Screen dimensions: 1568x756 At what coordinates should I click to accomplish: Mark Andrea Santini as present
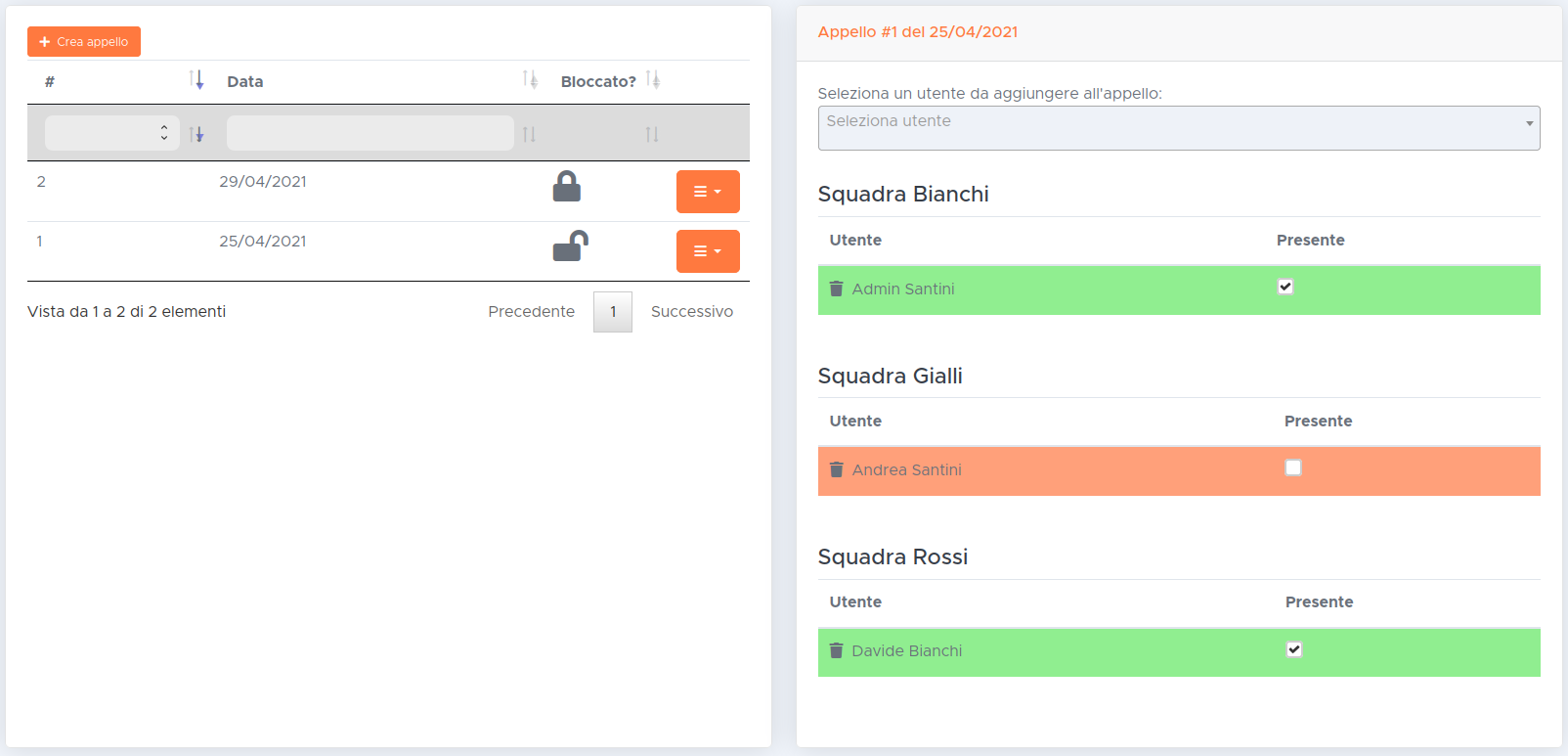point(1293,467)
